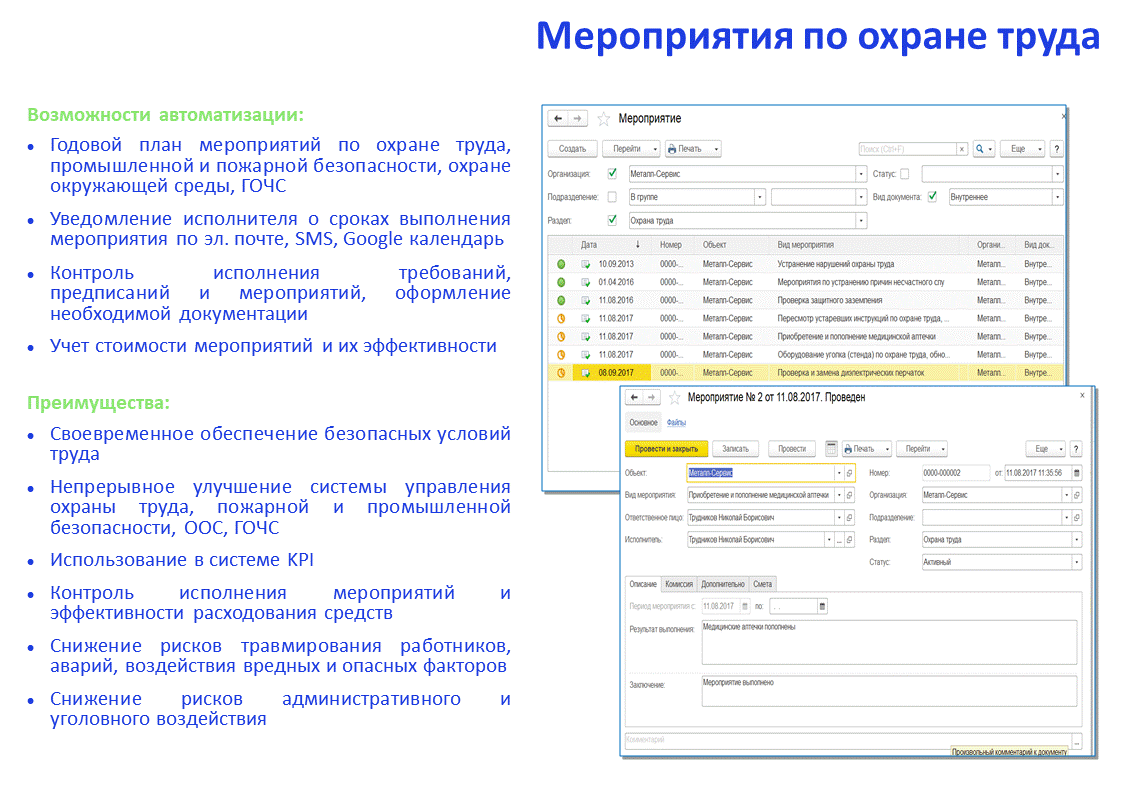Toggle Статус filter checkbox

click(x=905, y=173)
